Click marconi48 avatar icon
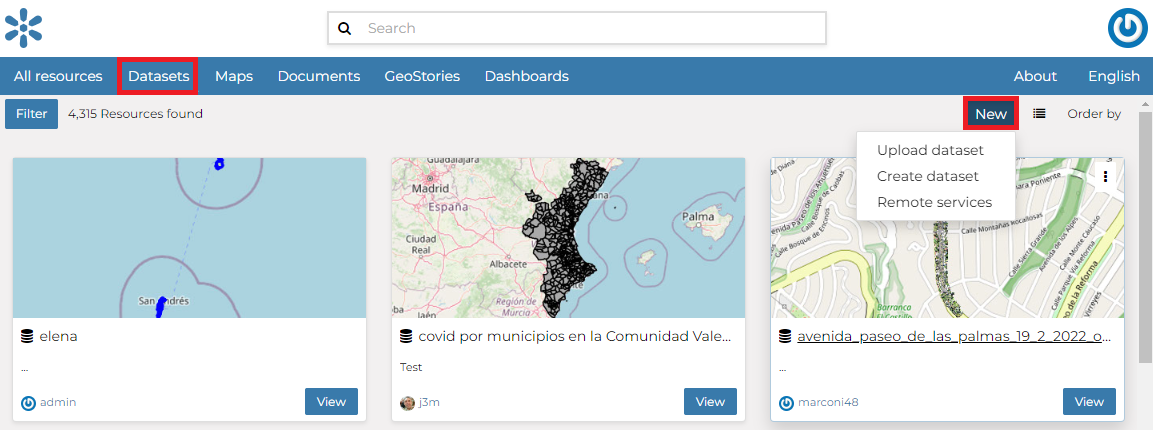This screenshot has width=1153, height=430. [x=786, y=402]
